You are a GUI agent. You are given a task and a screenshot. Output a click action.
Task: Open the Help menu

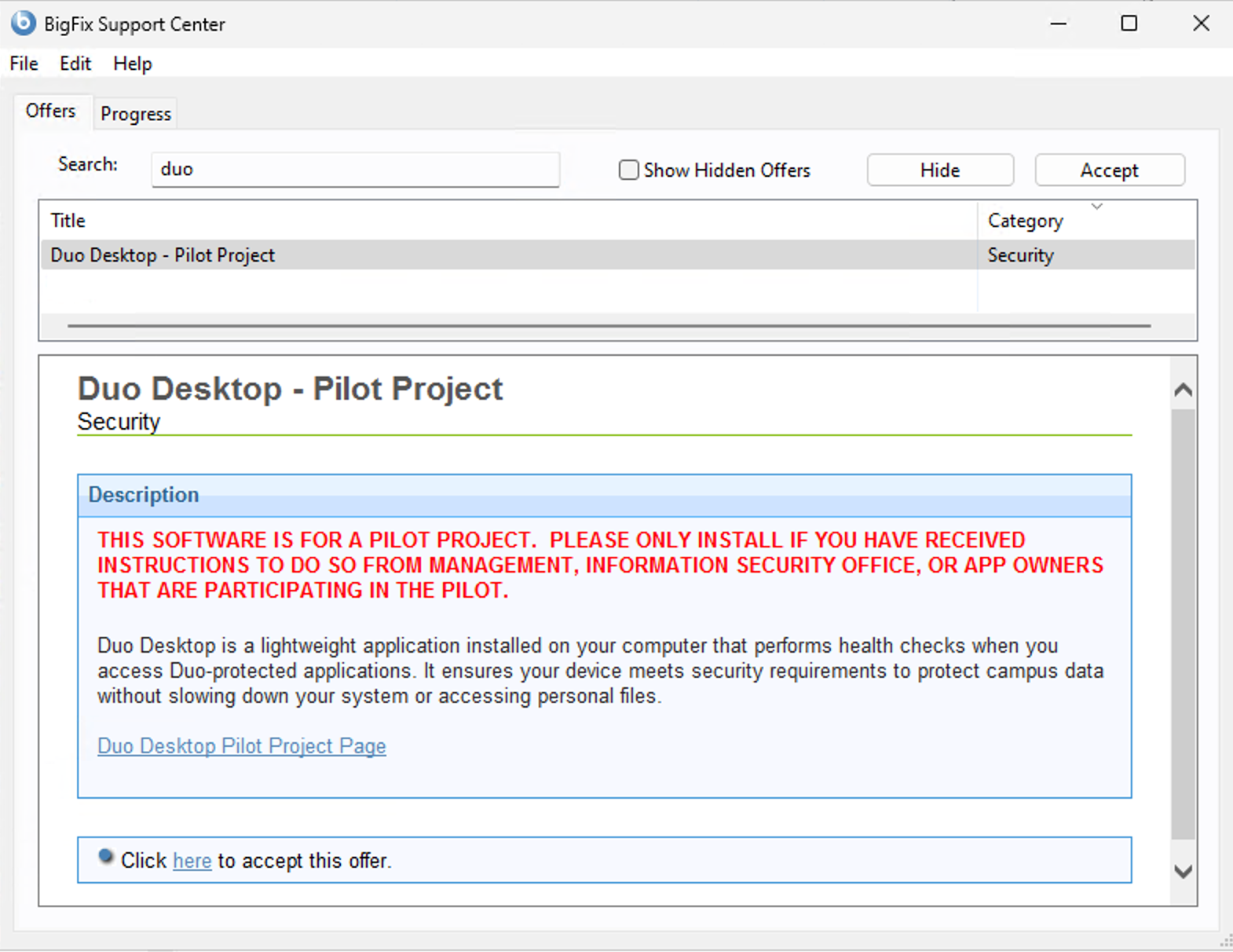pos(132,64)
